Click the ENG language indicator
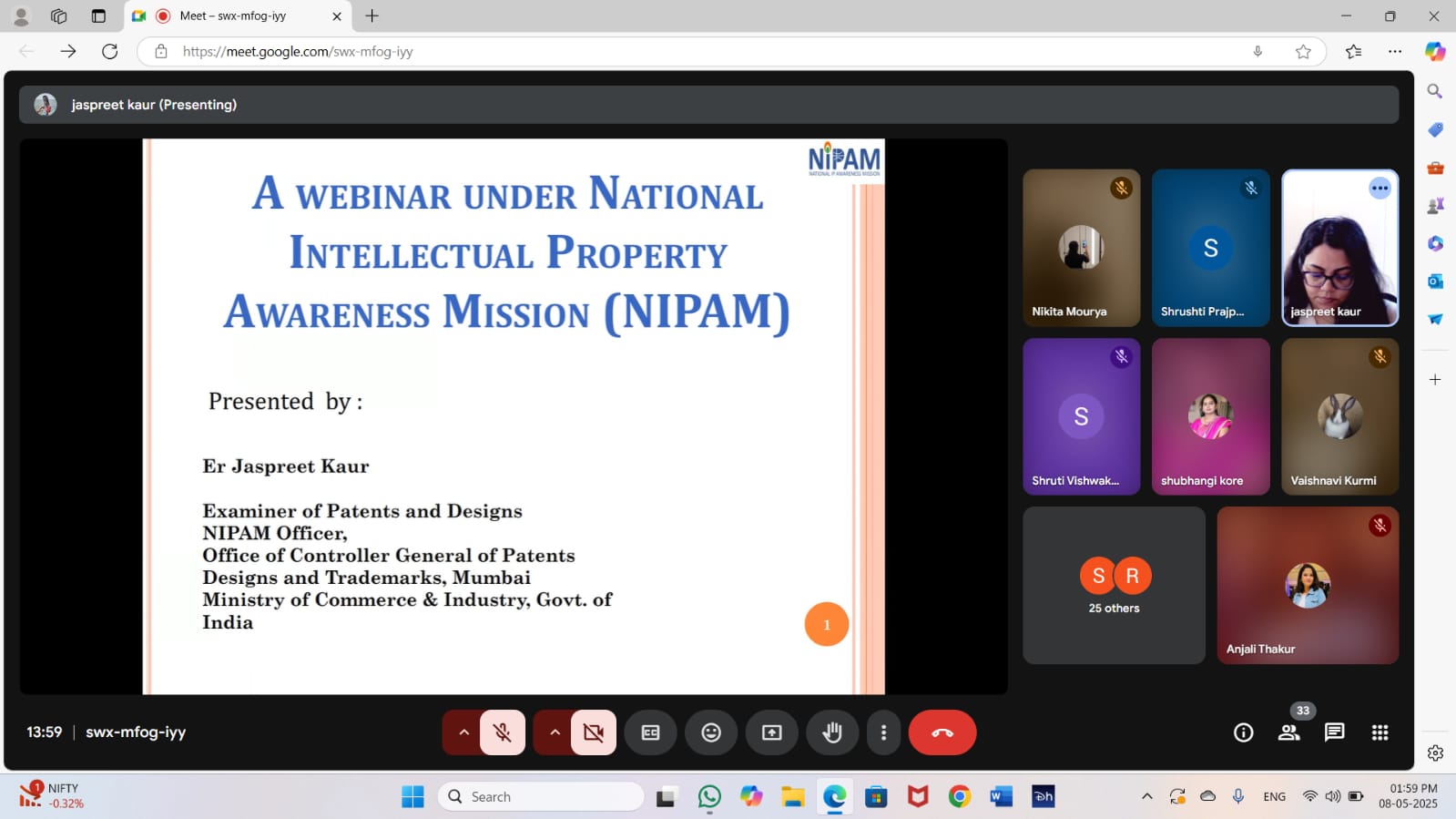 tap(1275, 796)
